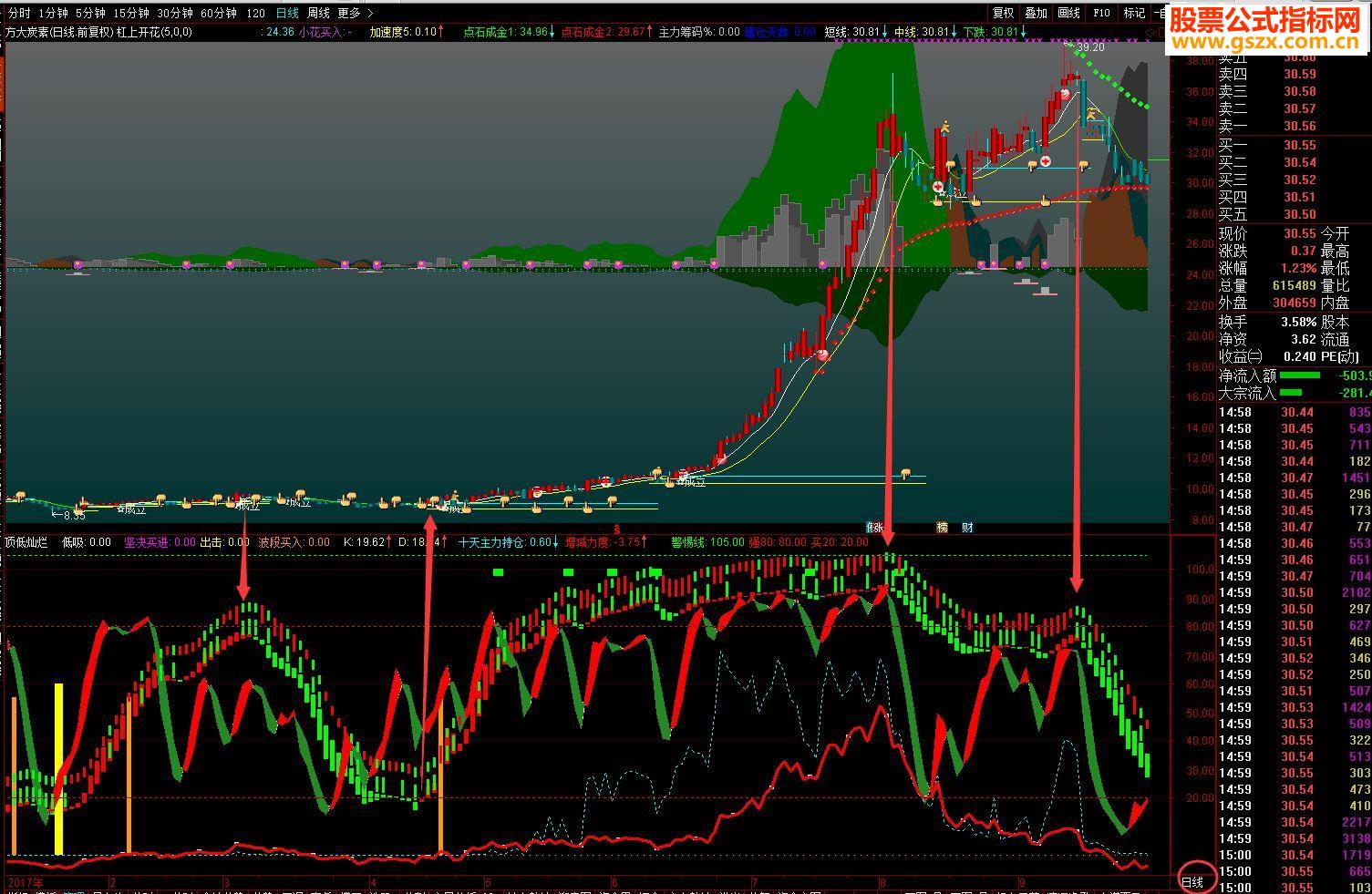The height and width of the screenshot is (894, 1372).
Task: Click the 财 icon on chart bottom
Action: [x=967, y=527]
